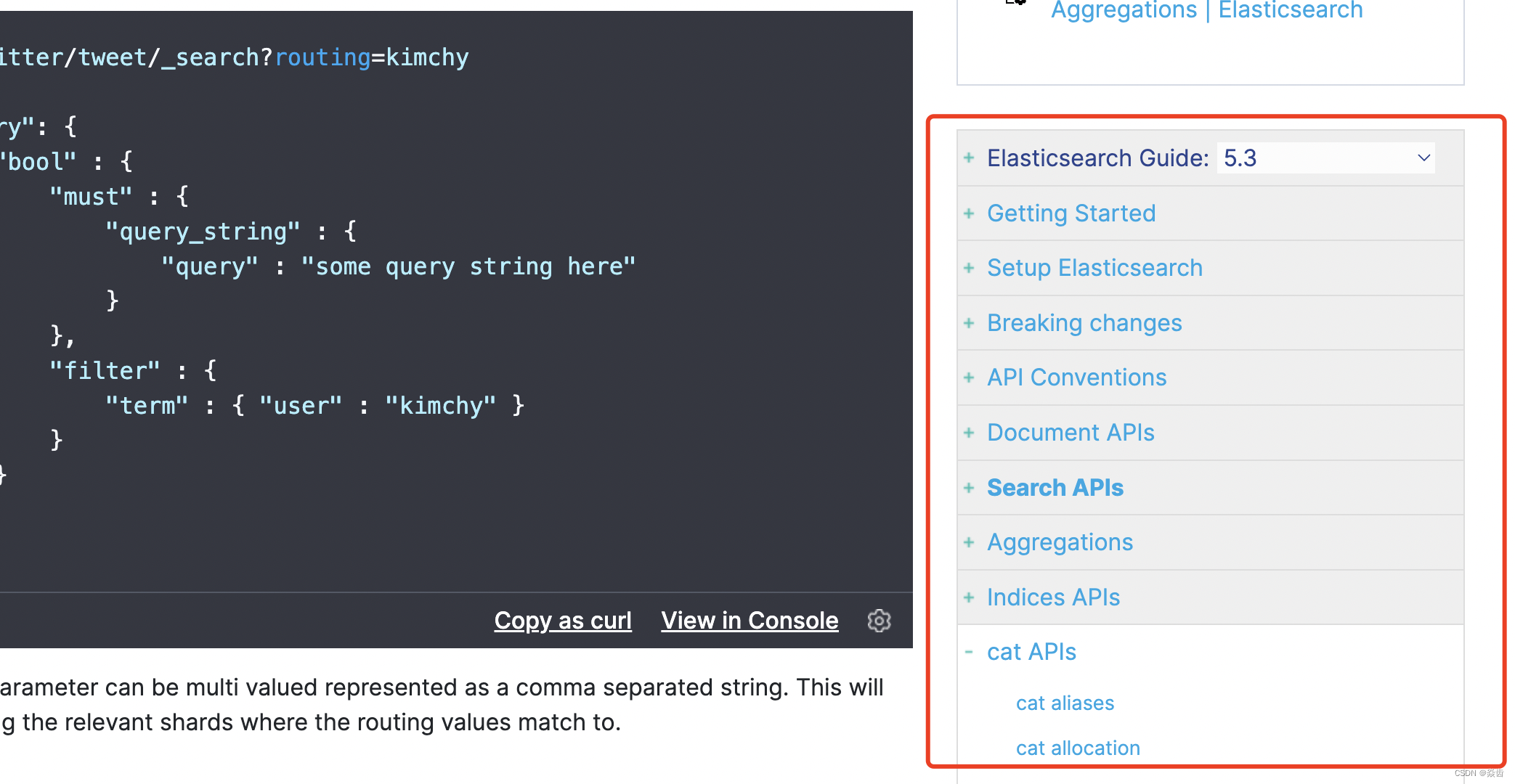Screen dimensions: 1515x784
Task: Click the Copy as curl link
Action: (x=563, y=621)
